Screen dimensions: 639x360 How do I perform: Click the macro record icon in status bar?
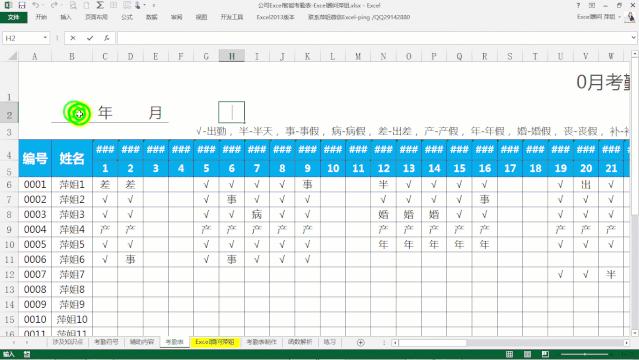click(x=26, y=354)
